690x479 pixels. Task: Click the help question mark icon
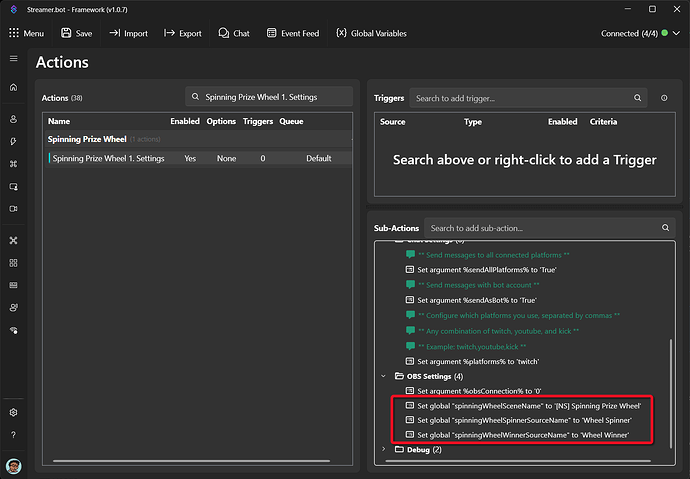coord(14,435)
